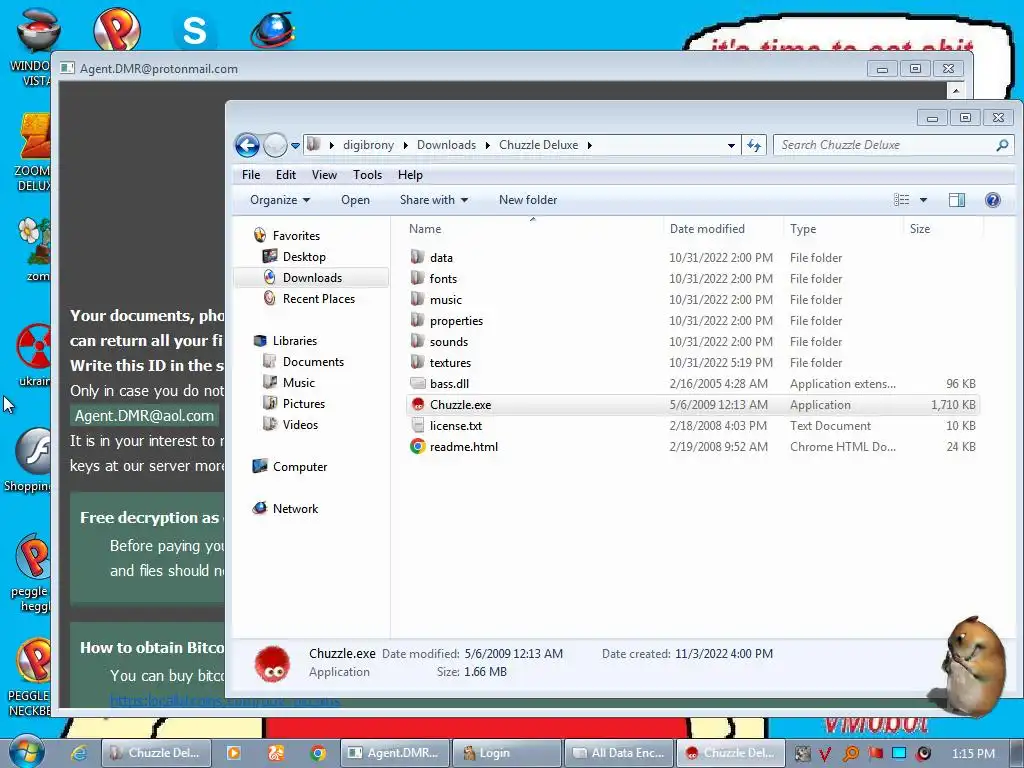1024x768 pixels.
Task: Click digibrony in the address breadcrumb
Action: coord(368,145)
